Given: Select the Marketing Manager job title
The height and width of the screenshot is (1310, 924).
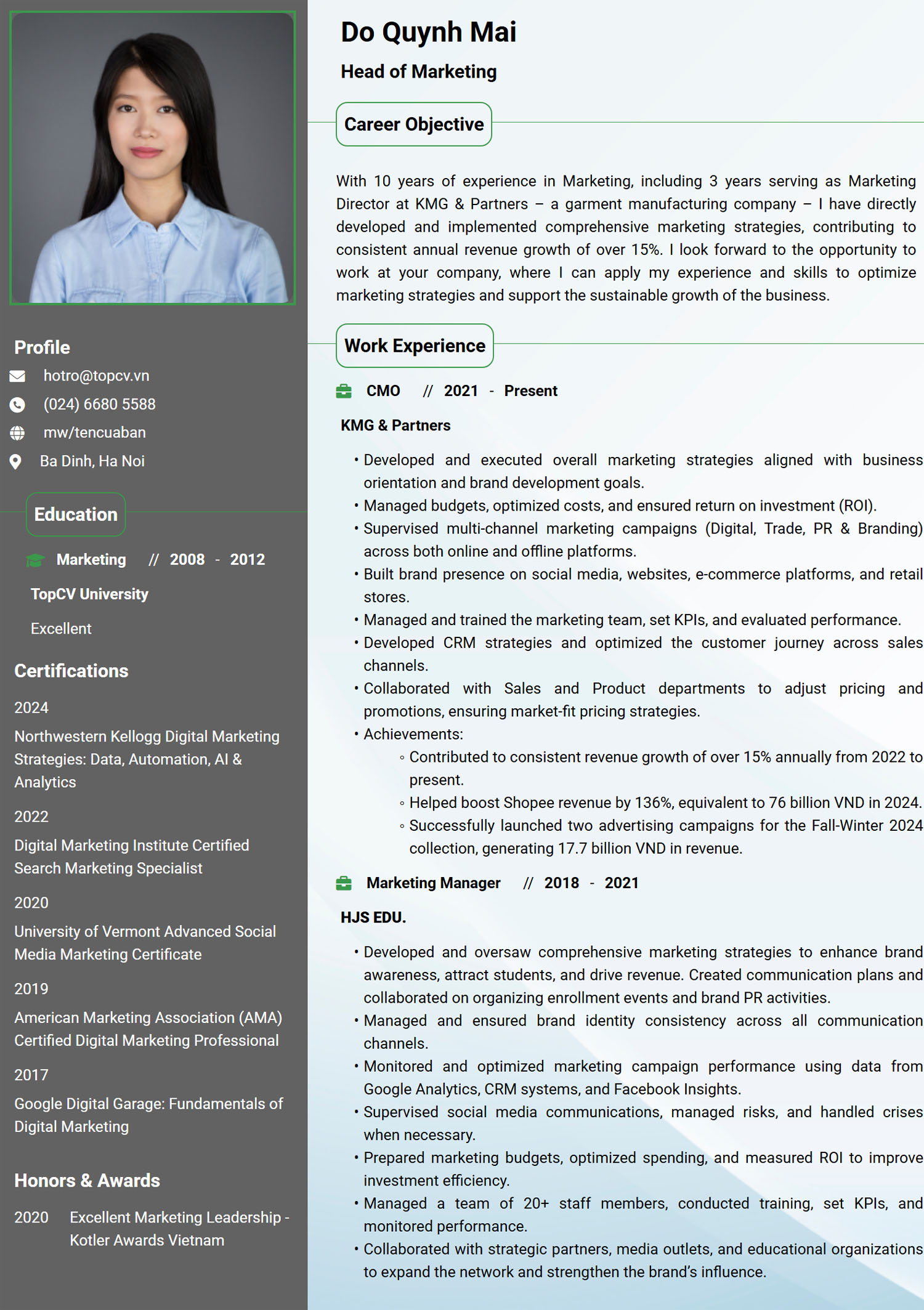Looking at the screenshot, I should point(434,883).
